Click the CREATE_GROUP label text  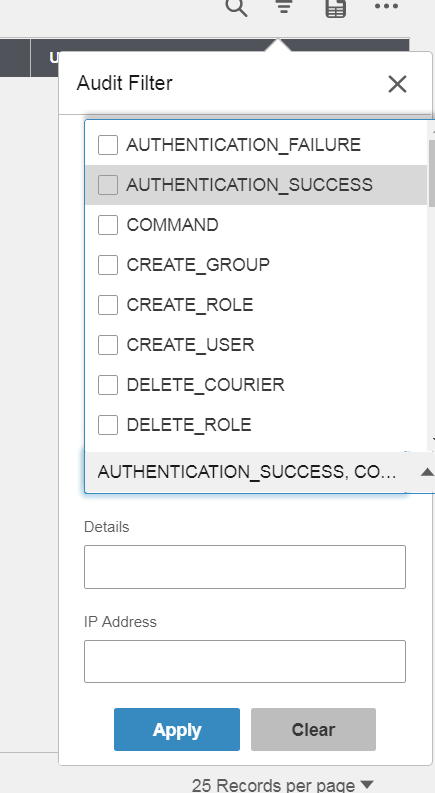pyautogui.click(x=198, y=265)
